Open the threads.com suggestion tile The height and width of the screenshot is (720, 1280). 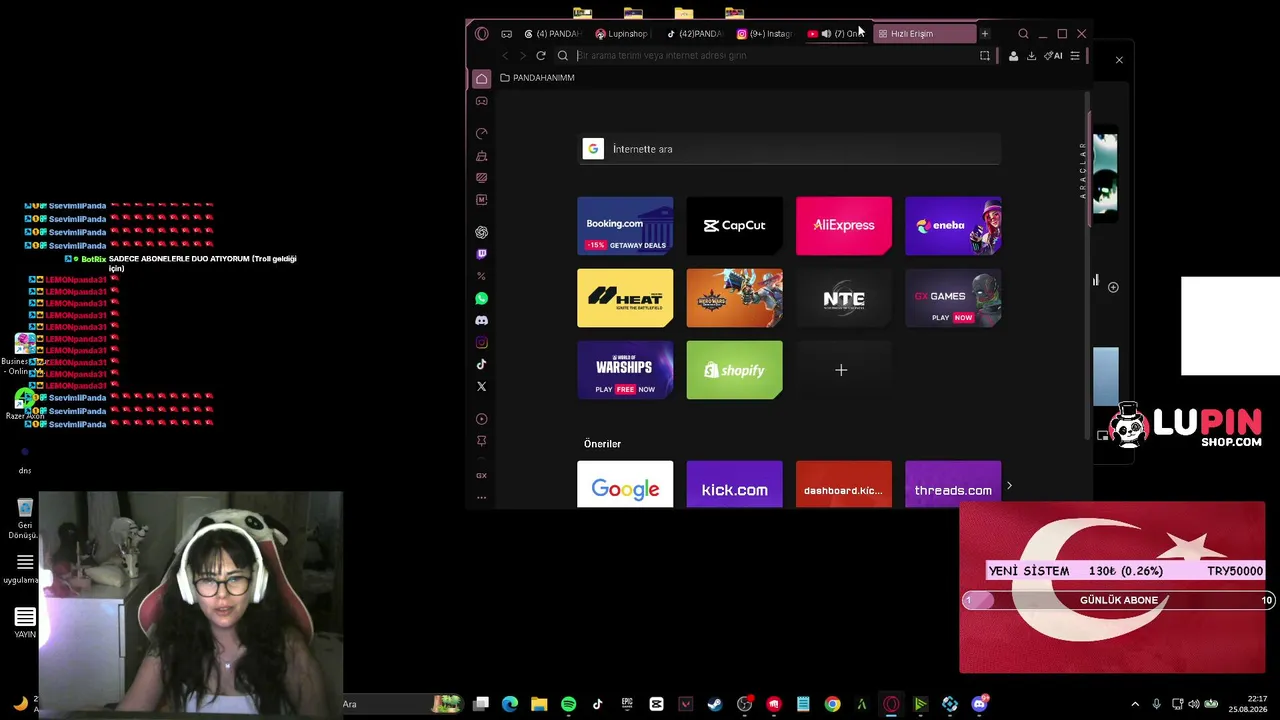coord(953,485)
